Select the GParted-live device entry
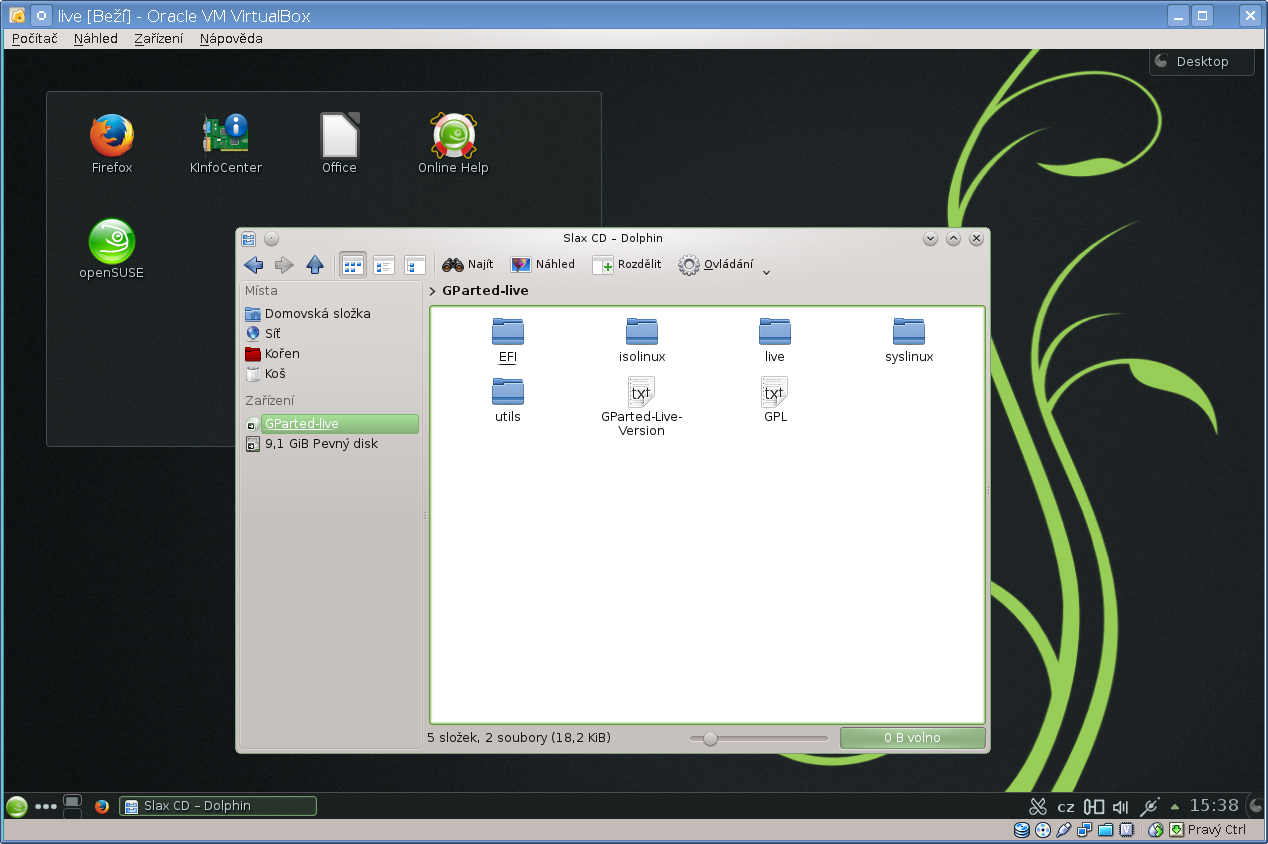This screenshot has width=1268, height=844. click(331, 424)
